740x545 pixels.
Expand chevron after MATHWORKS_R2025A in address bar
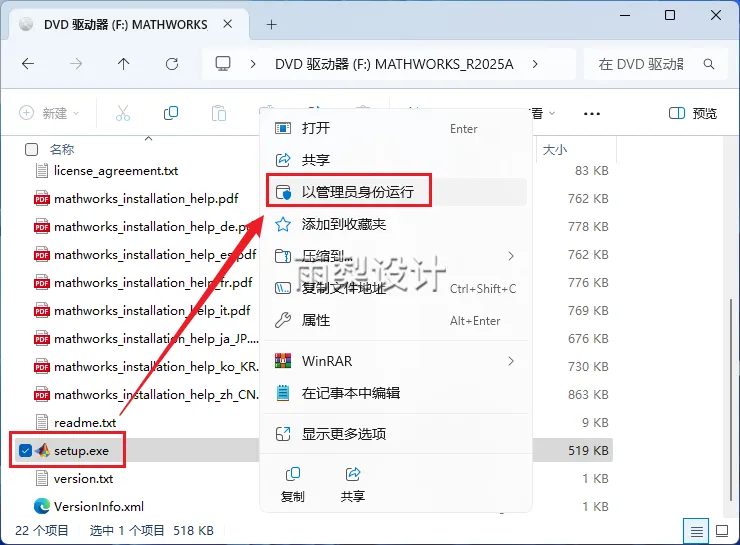(x=535, y=64)
